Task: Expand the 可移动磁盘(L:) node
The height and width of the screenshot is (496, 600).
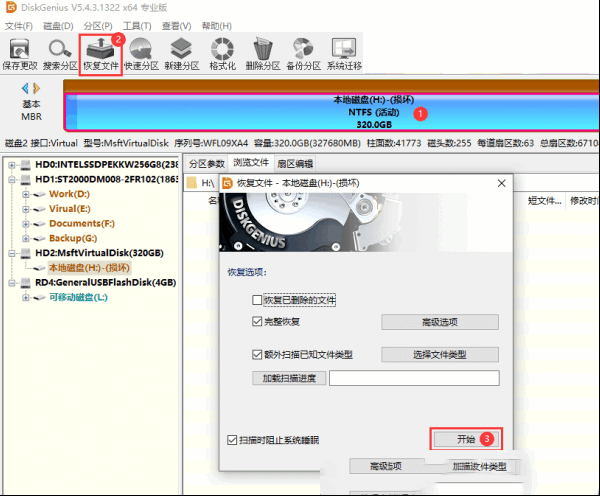Action: point(26,297)
